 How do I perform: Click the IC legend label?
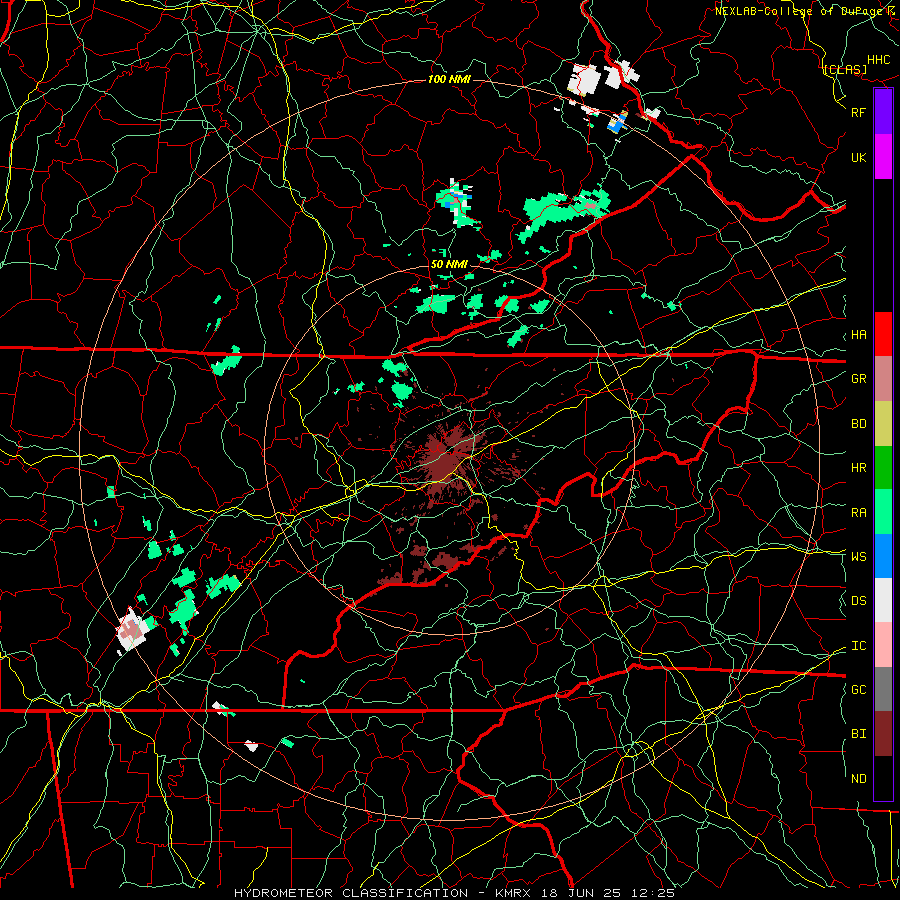859,646
